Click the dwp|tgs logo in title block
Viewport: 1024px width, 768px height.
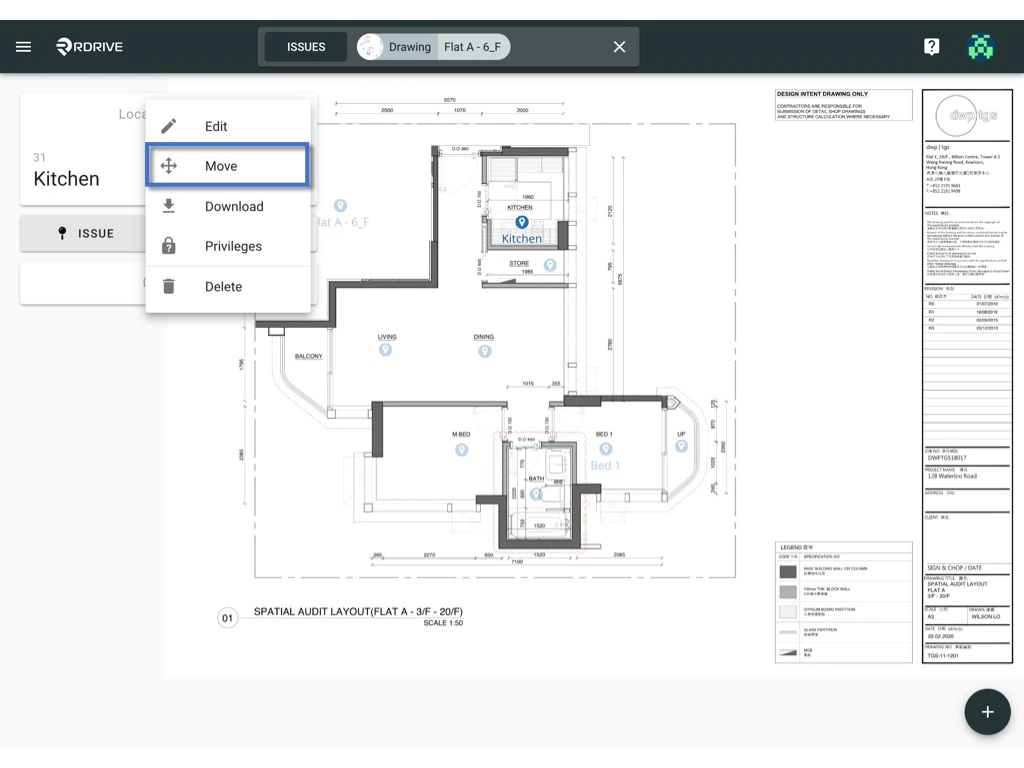967,116
